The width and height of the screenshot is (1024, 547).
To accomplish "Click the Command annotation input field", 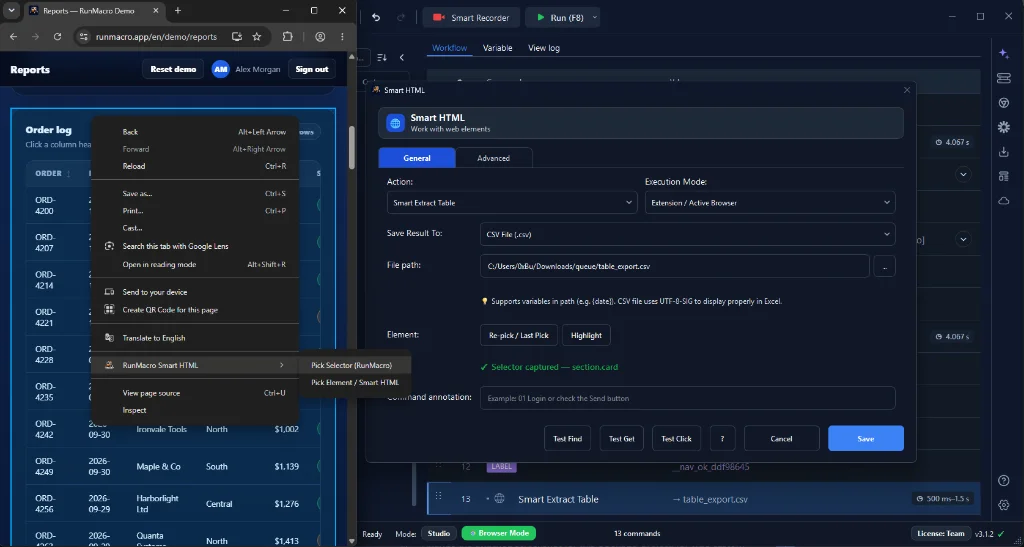I will click(x=688, y=398).
